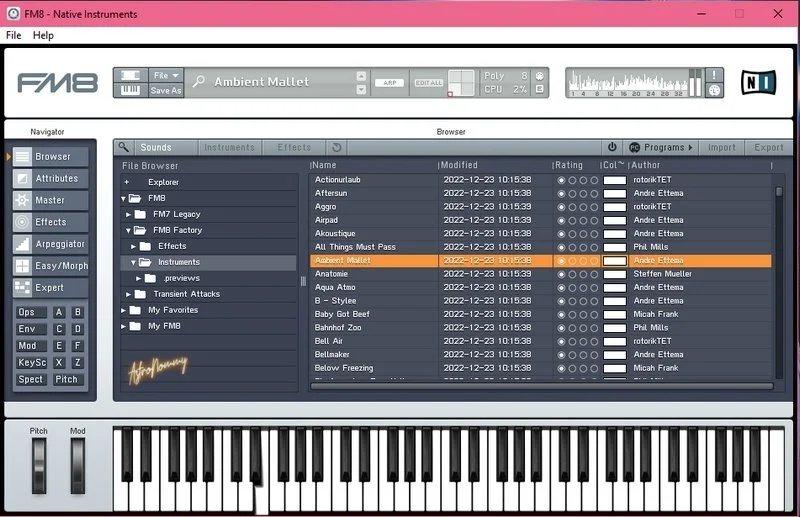Screen dimensions: 800x517
Task: Expand the Transient Attacks folder
Action: point(129,294)
